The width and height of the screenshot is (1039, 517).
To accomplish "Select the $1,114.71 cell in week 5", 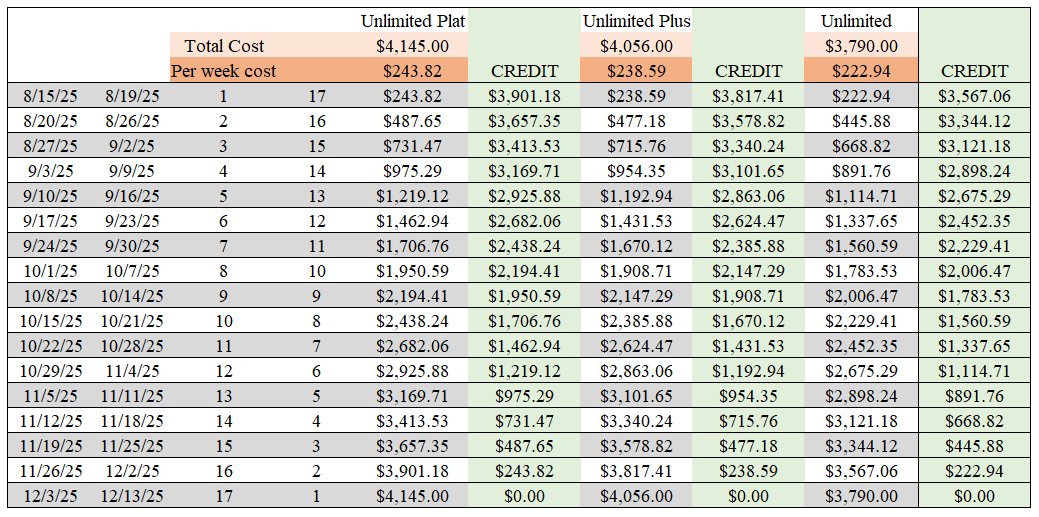I will 861,196.
